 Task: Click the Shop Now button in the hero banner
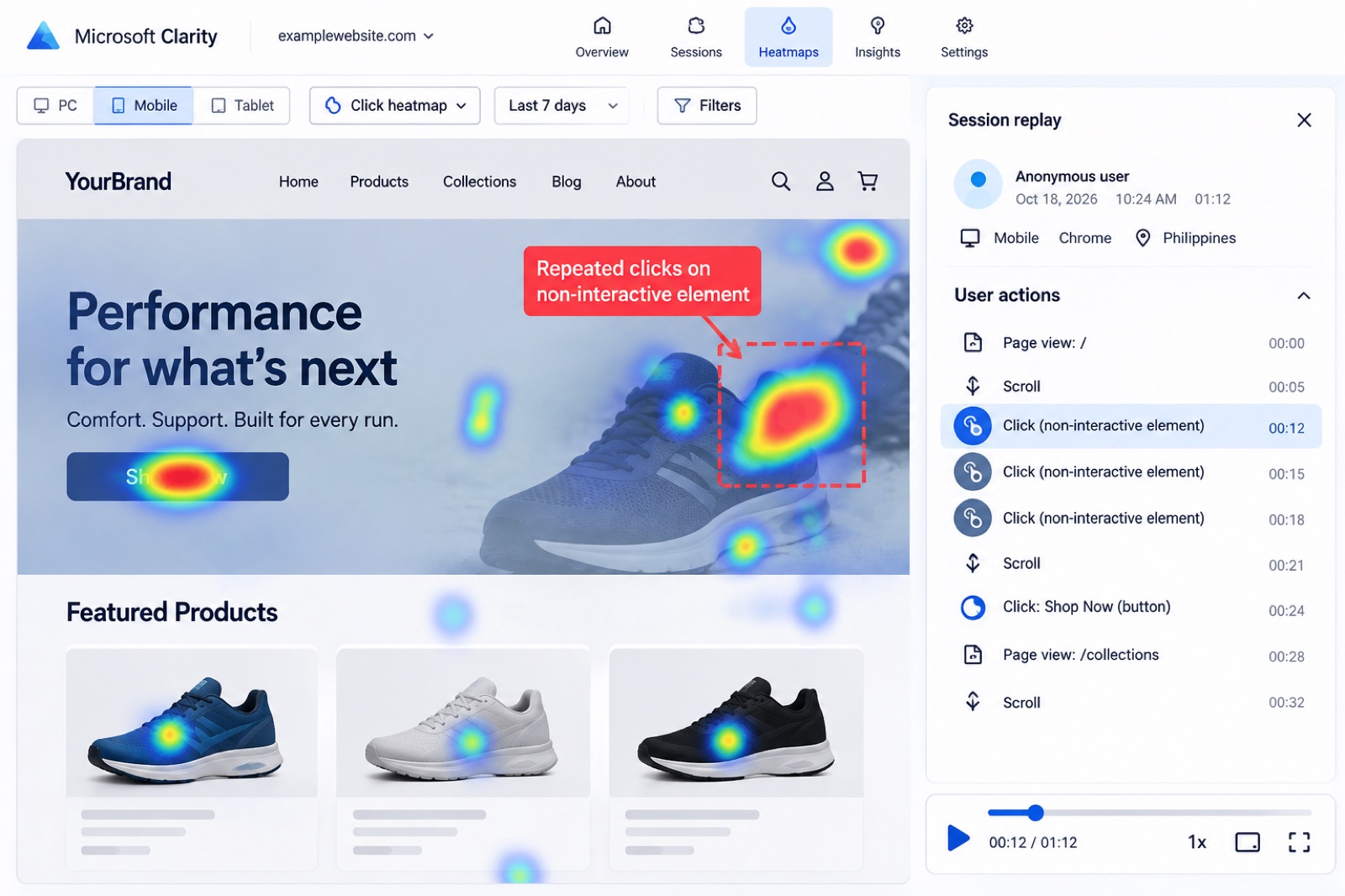click(x=177, y=477)
